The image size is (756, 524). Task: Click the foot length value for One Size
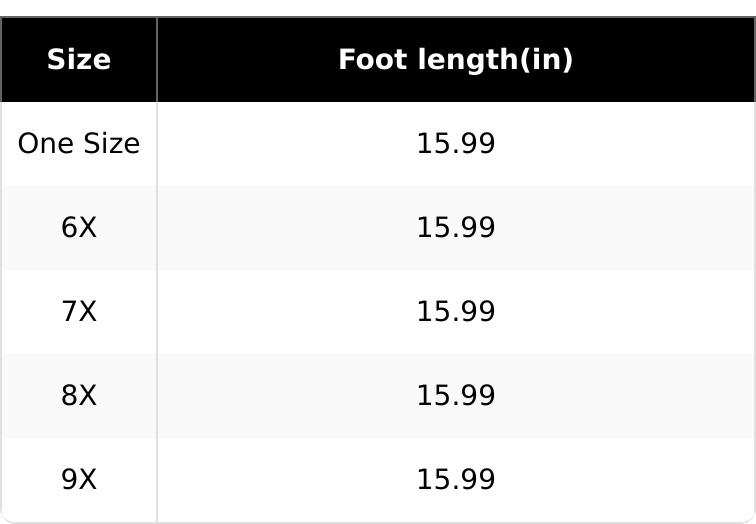click(455, 144)
